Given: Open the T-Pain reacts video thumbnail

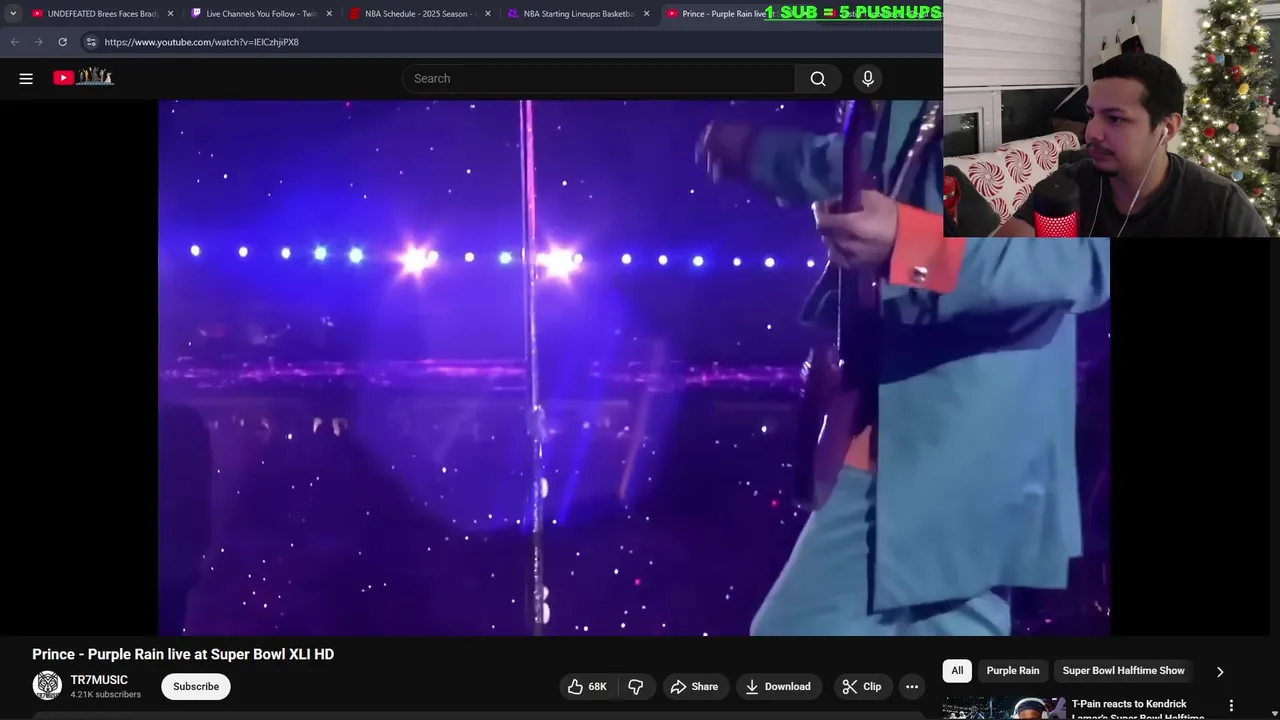Looking at the screenshot, I should click(x=1004, y=708).
